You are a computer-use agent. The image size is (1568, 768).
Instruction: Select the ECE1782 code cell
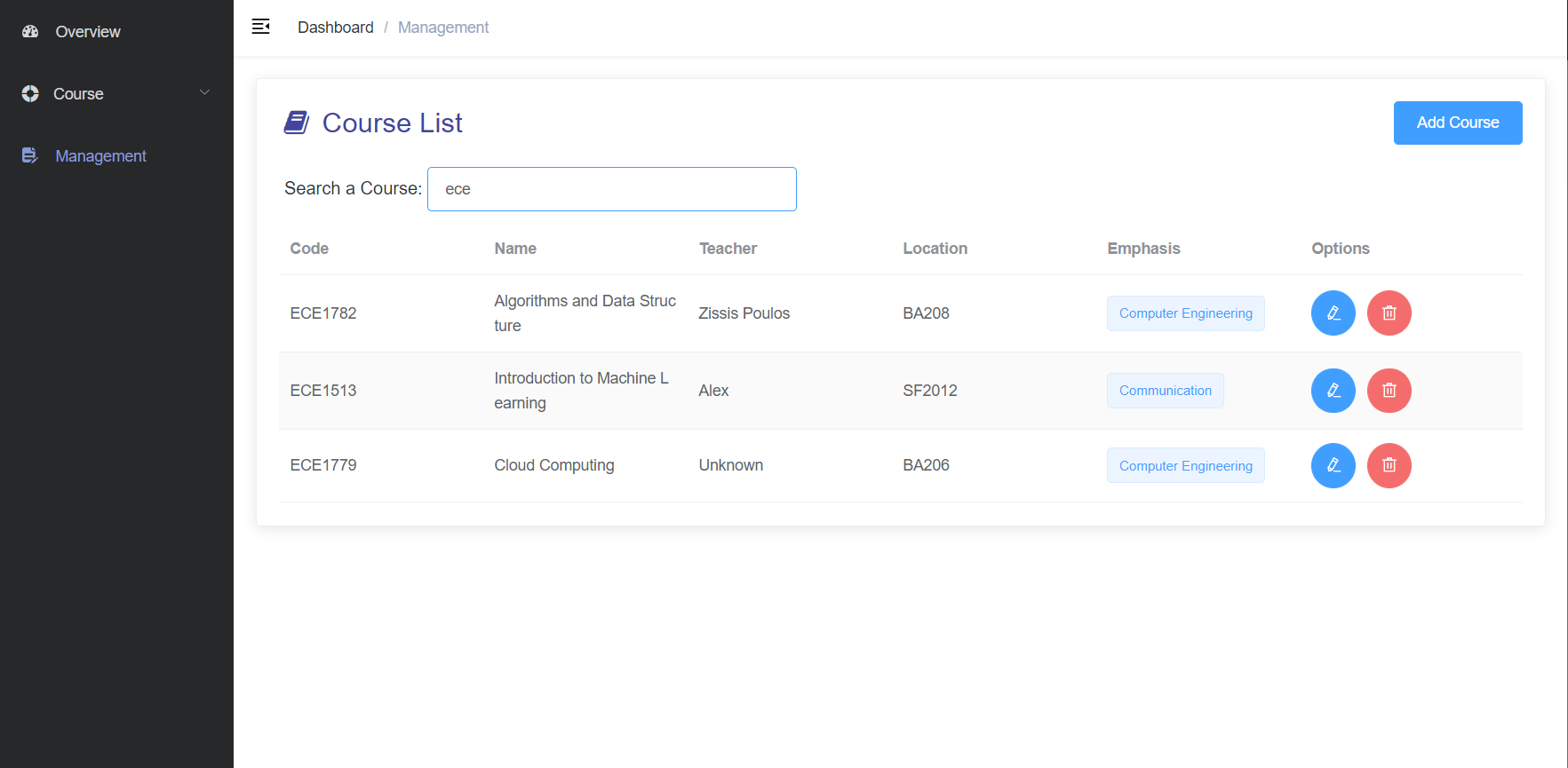click(323, 313)
